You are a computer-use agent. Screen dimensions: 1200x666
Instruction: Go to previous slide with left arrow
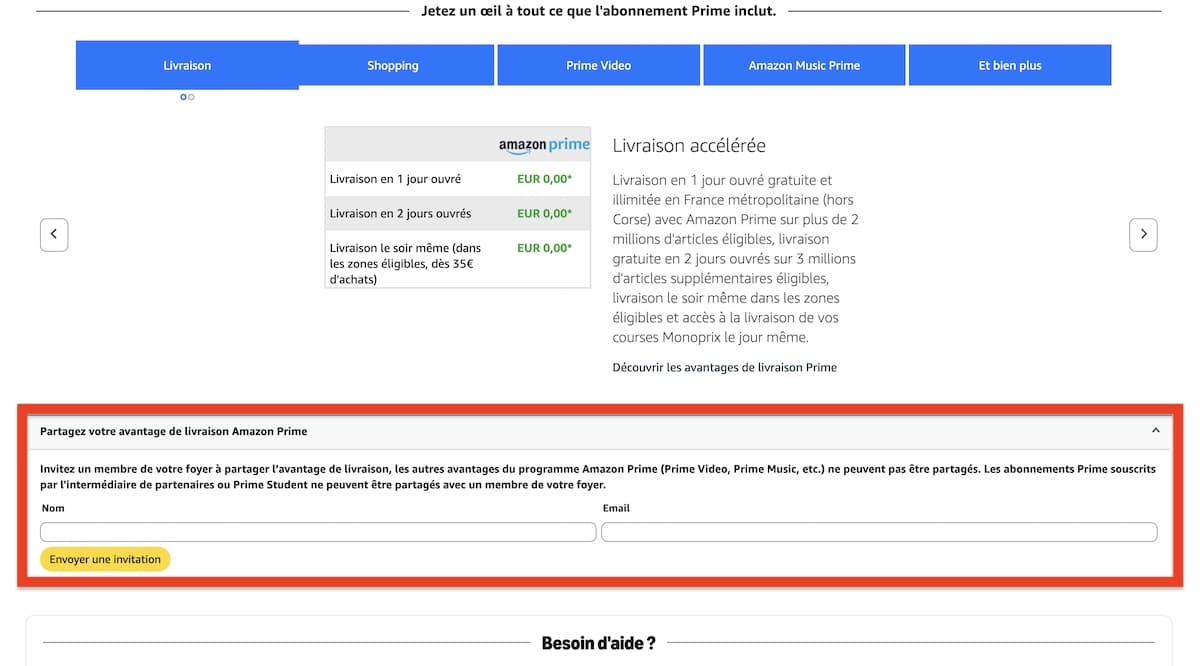[x=54, y=234]
